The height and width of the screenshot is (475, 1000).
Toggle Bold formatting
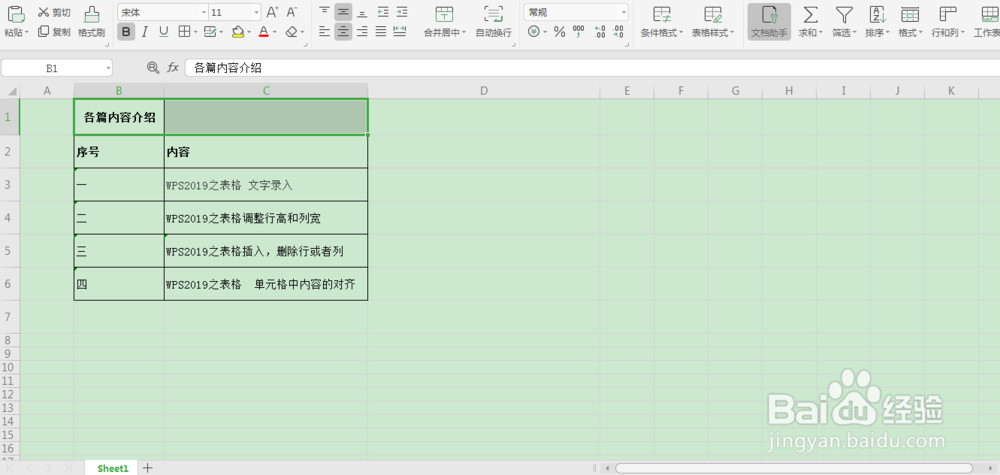point(126,32)
